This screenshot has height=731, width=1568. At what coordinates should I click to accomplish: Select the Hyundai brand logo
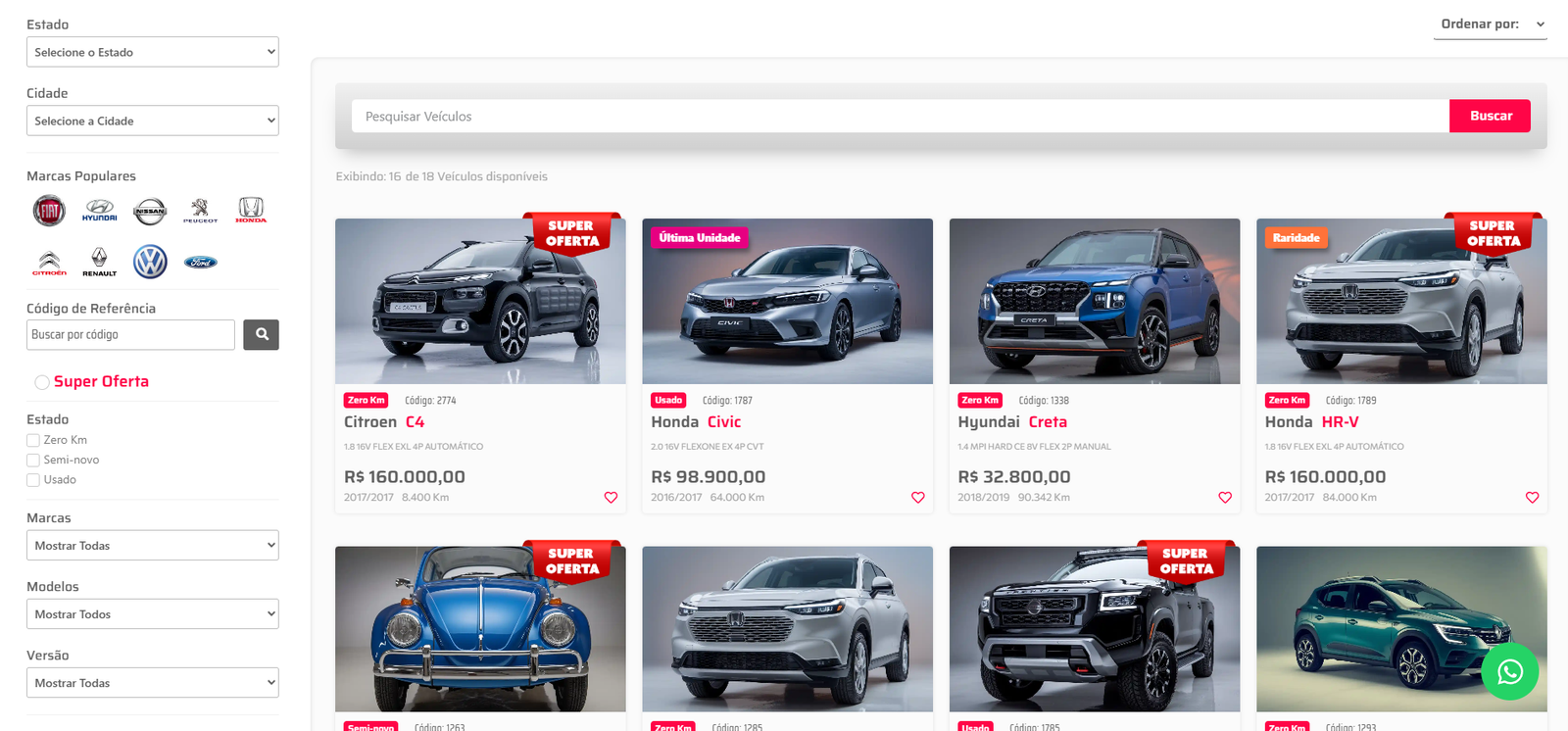pos(100,210)
